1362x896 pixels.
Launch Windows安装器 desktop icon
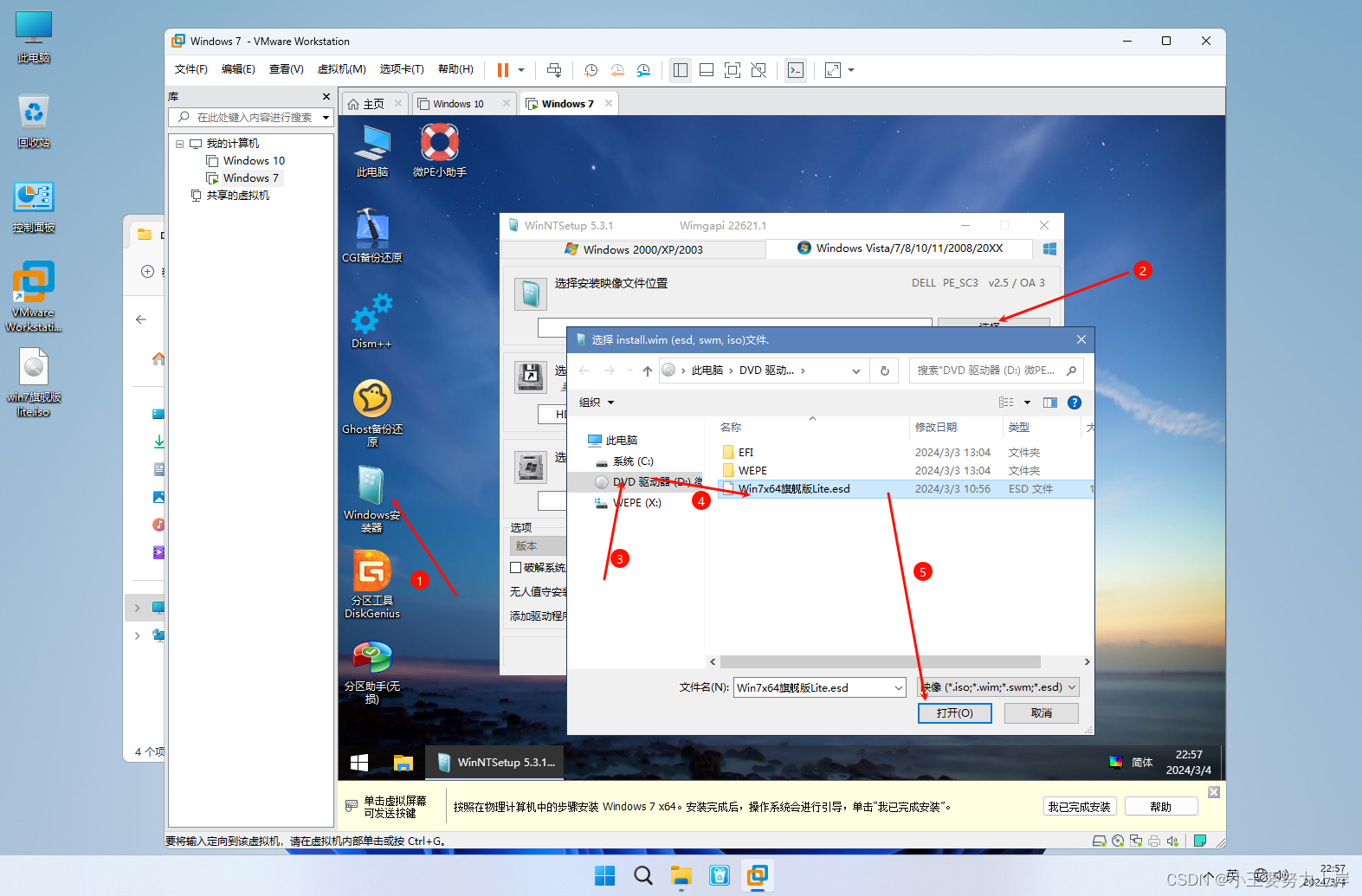click(x=371, y=499)
